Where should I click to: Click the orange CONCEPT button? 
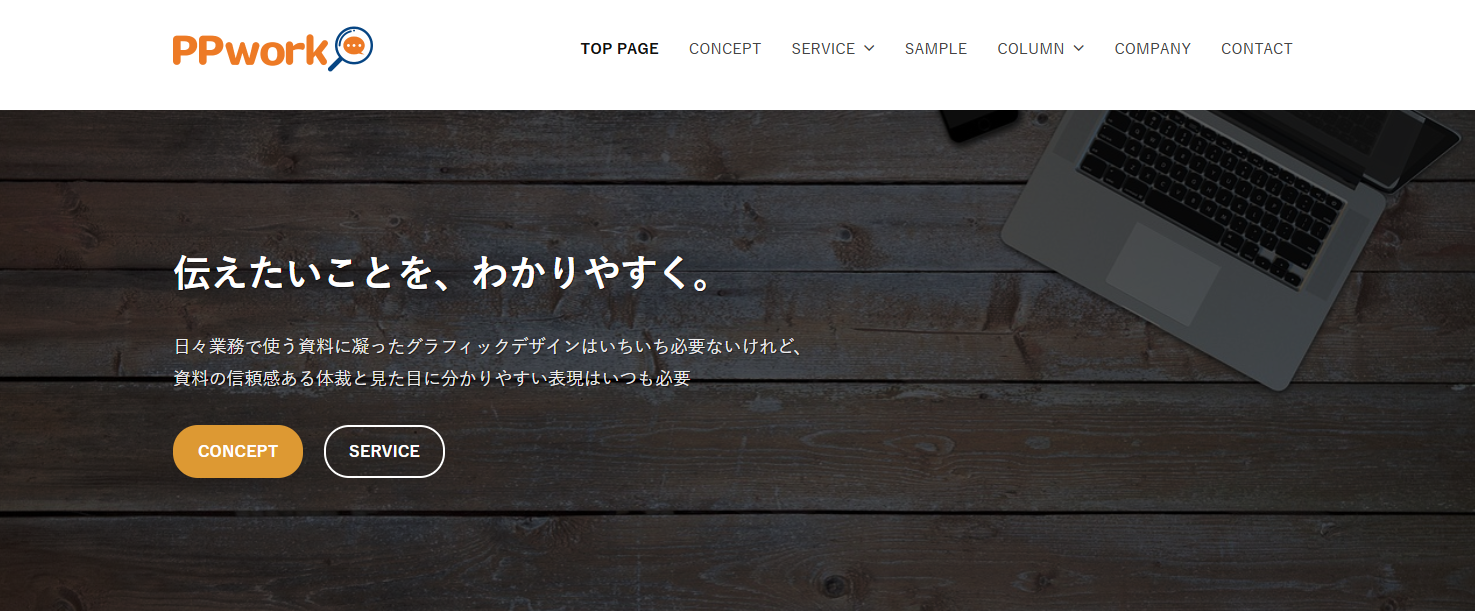(238, 452)
